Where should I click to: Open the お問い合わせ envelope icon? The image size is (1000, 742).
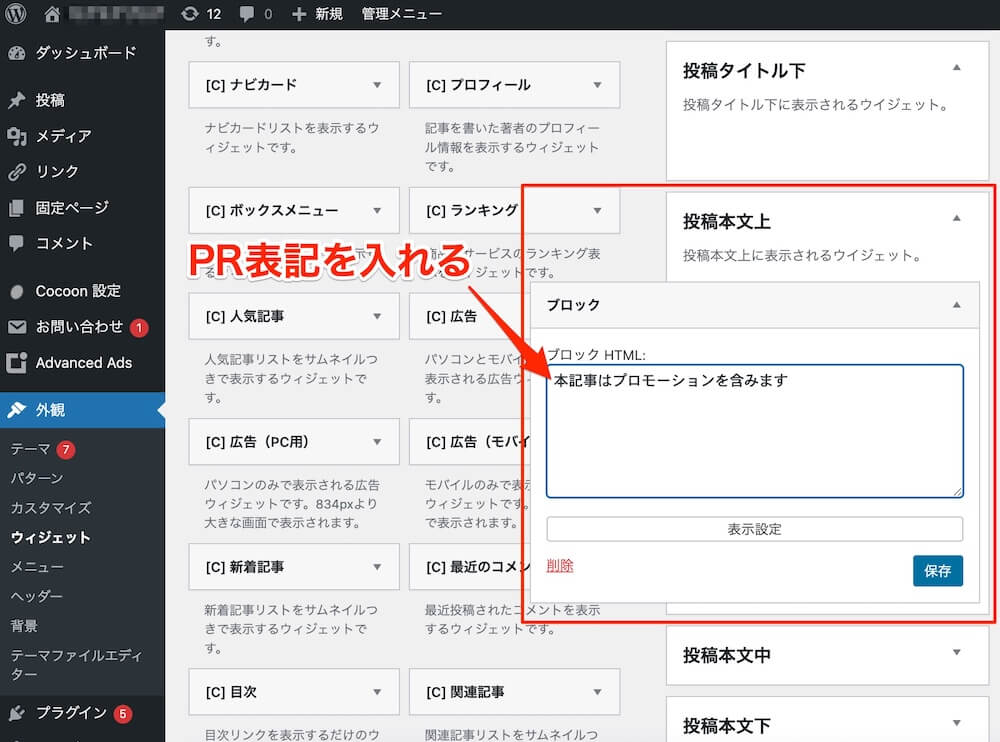16,326
